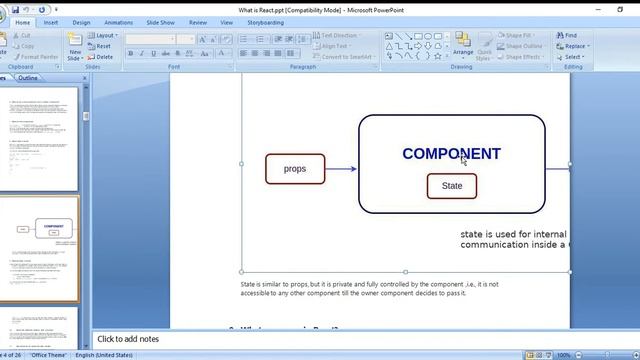The height and width of the screenshot is (360, 640).
Task: Click the Reset slide button
Action: click(x=99, y=46)
